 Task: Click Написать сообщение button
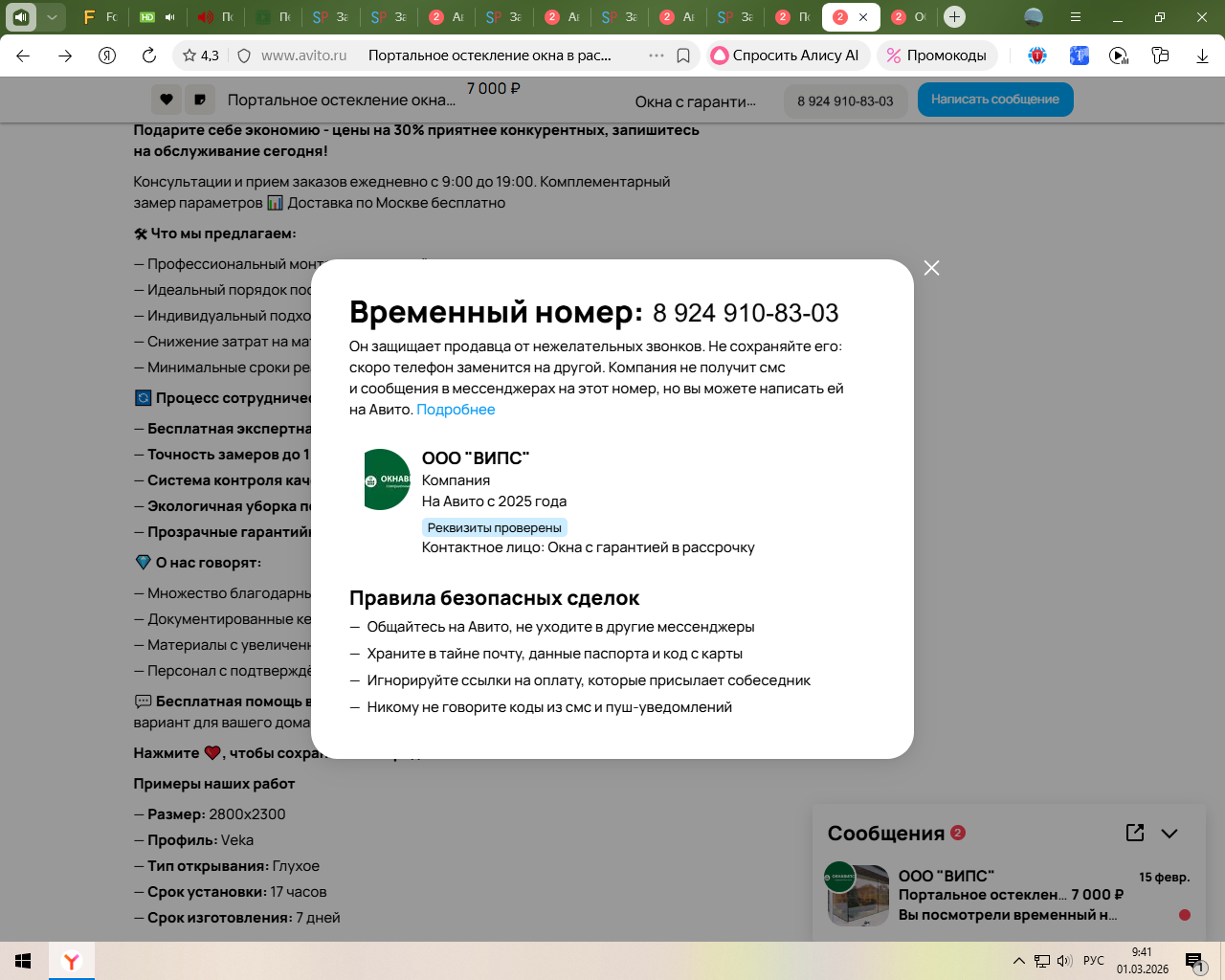click(x=995, y=100)
